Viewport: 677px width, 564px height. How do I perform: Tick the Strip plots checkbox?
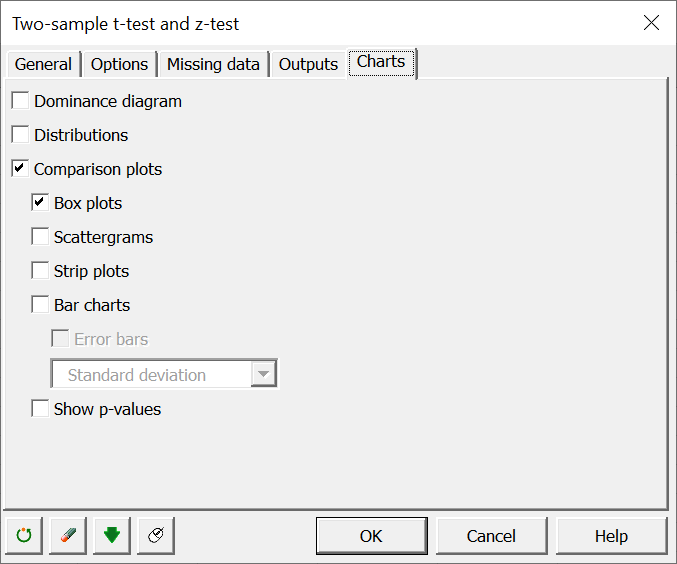40,271
